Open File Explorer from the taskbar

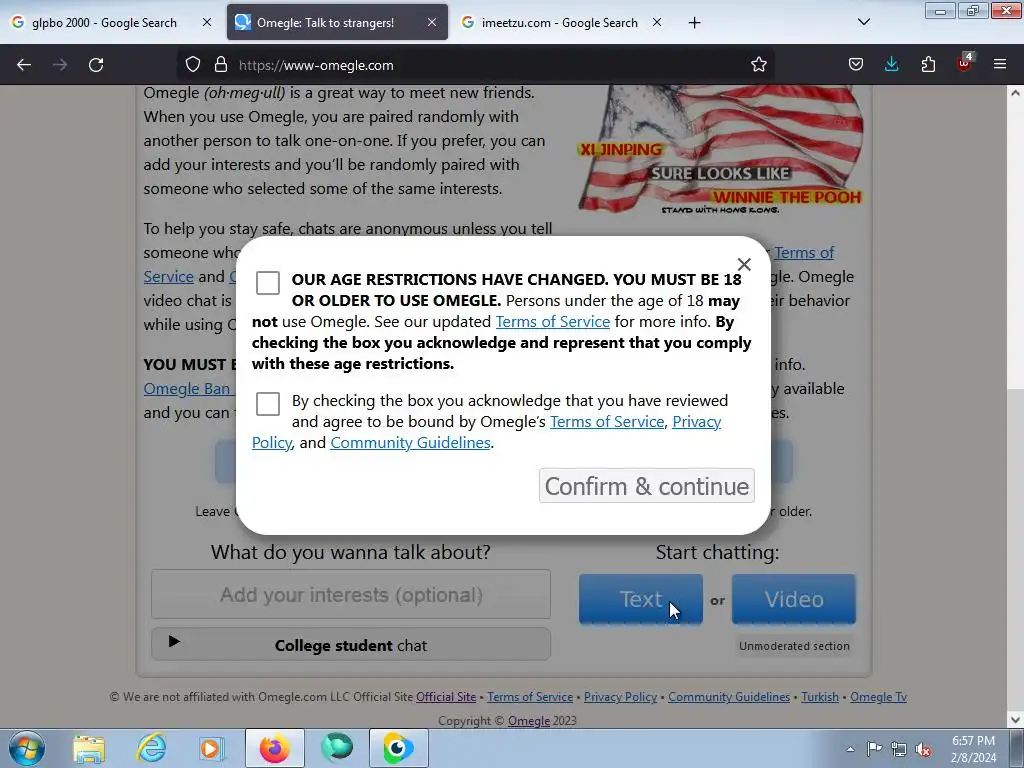click(89, 748)
